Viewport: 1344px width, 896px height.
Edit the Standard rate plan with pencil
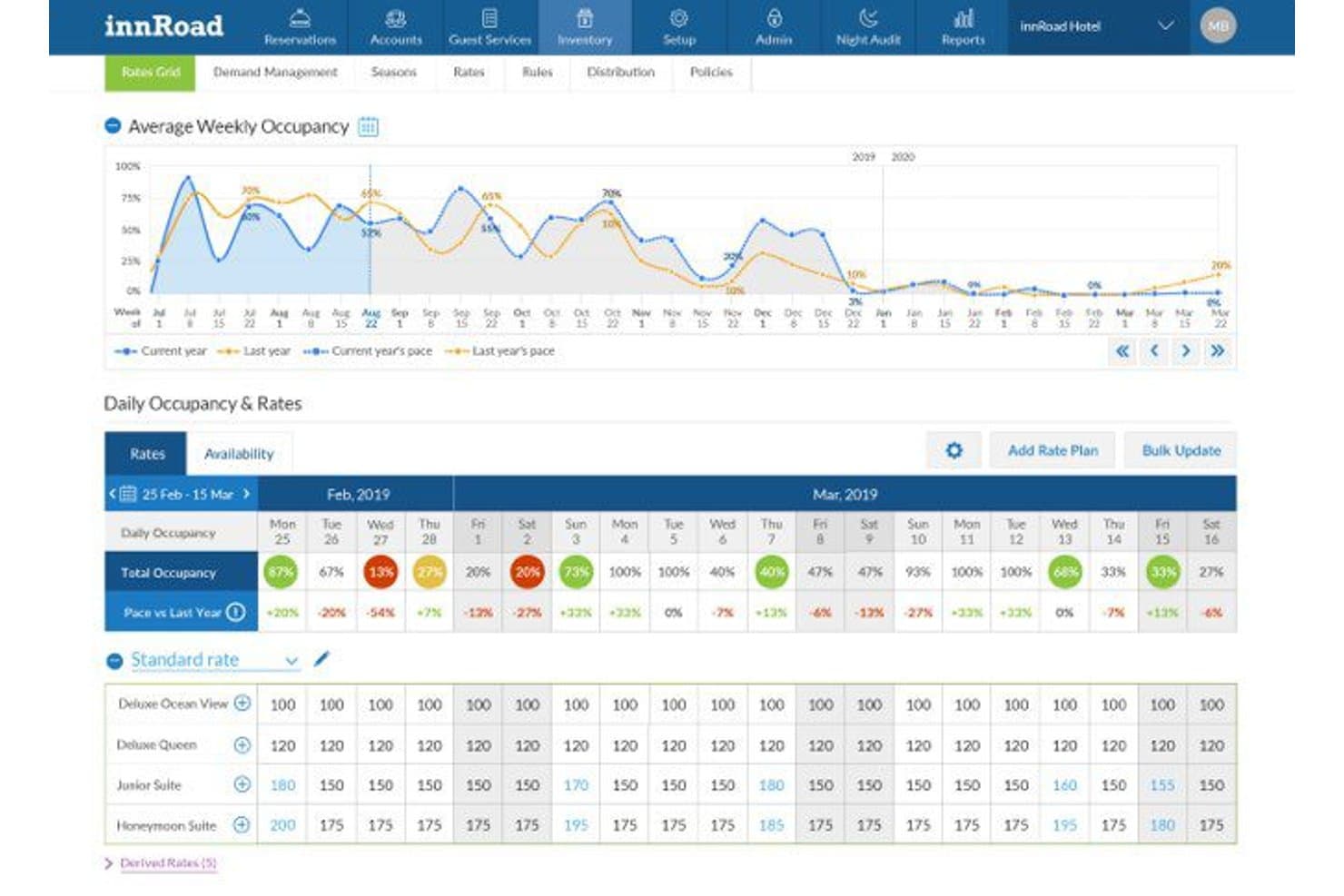tap(321, 659)
